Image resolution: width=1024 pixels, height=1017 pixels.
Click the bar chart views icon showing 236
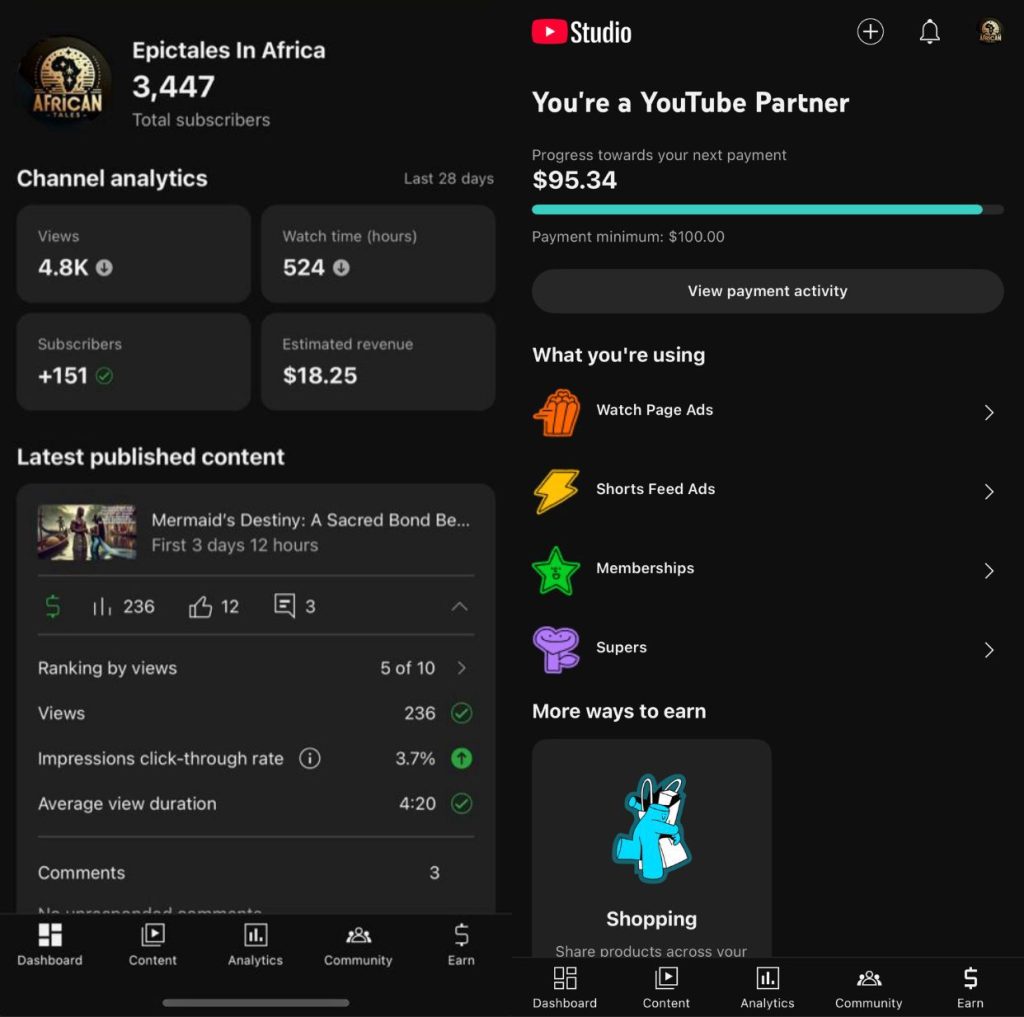(x=102, y=607)
